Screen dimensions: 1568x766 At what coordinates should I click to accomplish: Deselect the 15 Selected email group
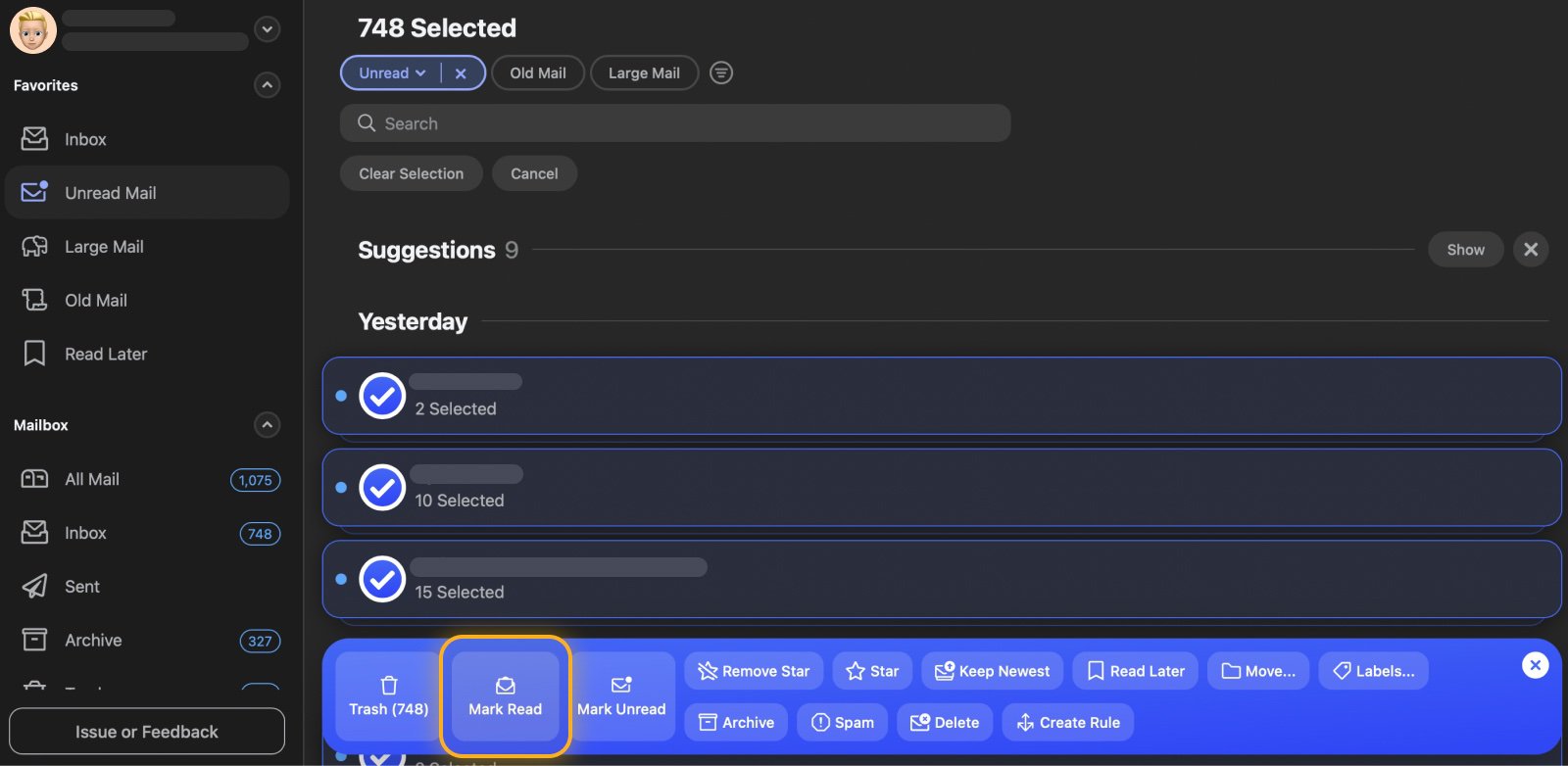tap(382, 580)
